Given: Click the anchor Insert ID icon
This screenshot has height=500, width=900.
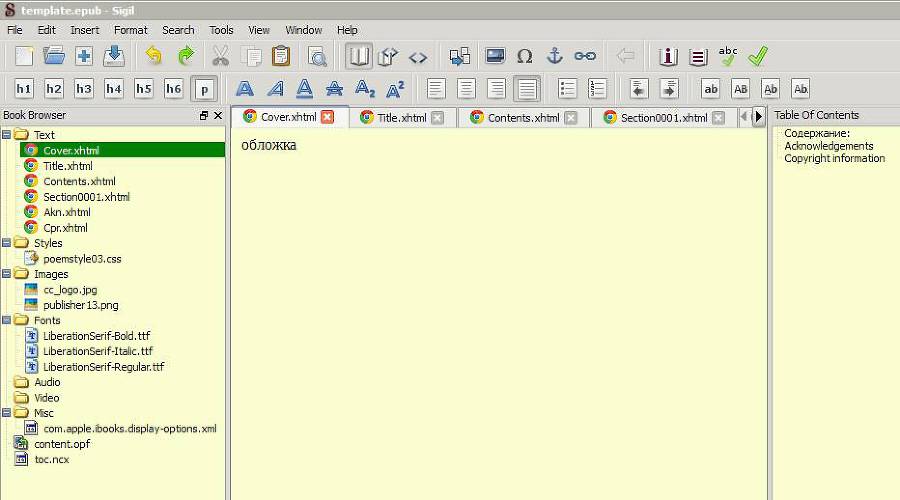Looking at the screenshot, I should tap(554, 56).
